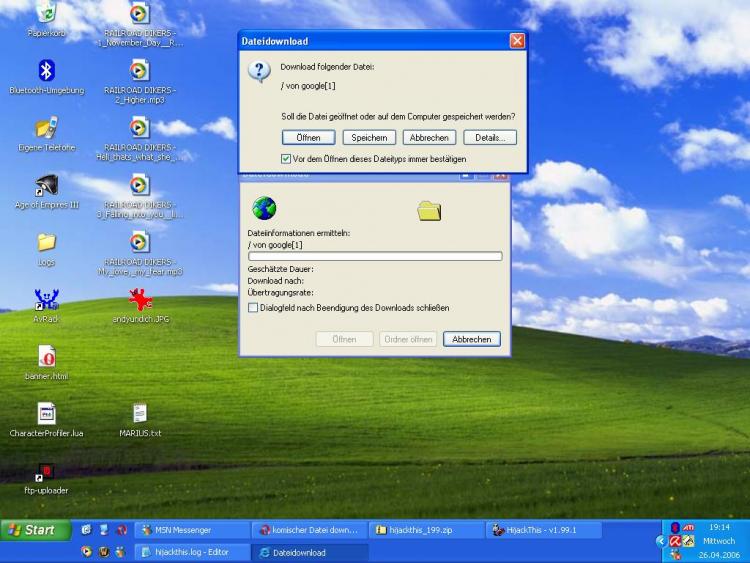Image resolution: width=750 pixels, height=563 pixels.
Task: Open the Start menu
Action: tap(35, 530)
